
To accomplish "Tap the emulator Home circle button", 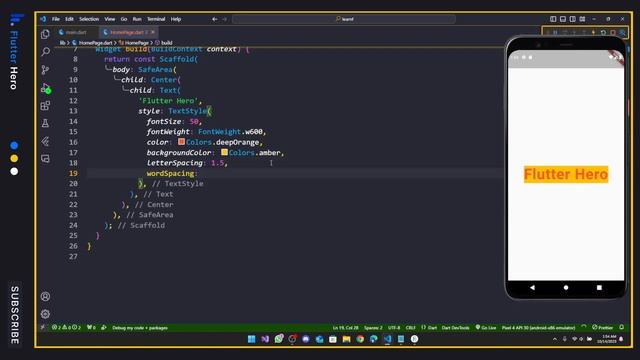I will click(x=566, y=287).
